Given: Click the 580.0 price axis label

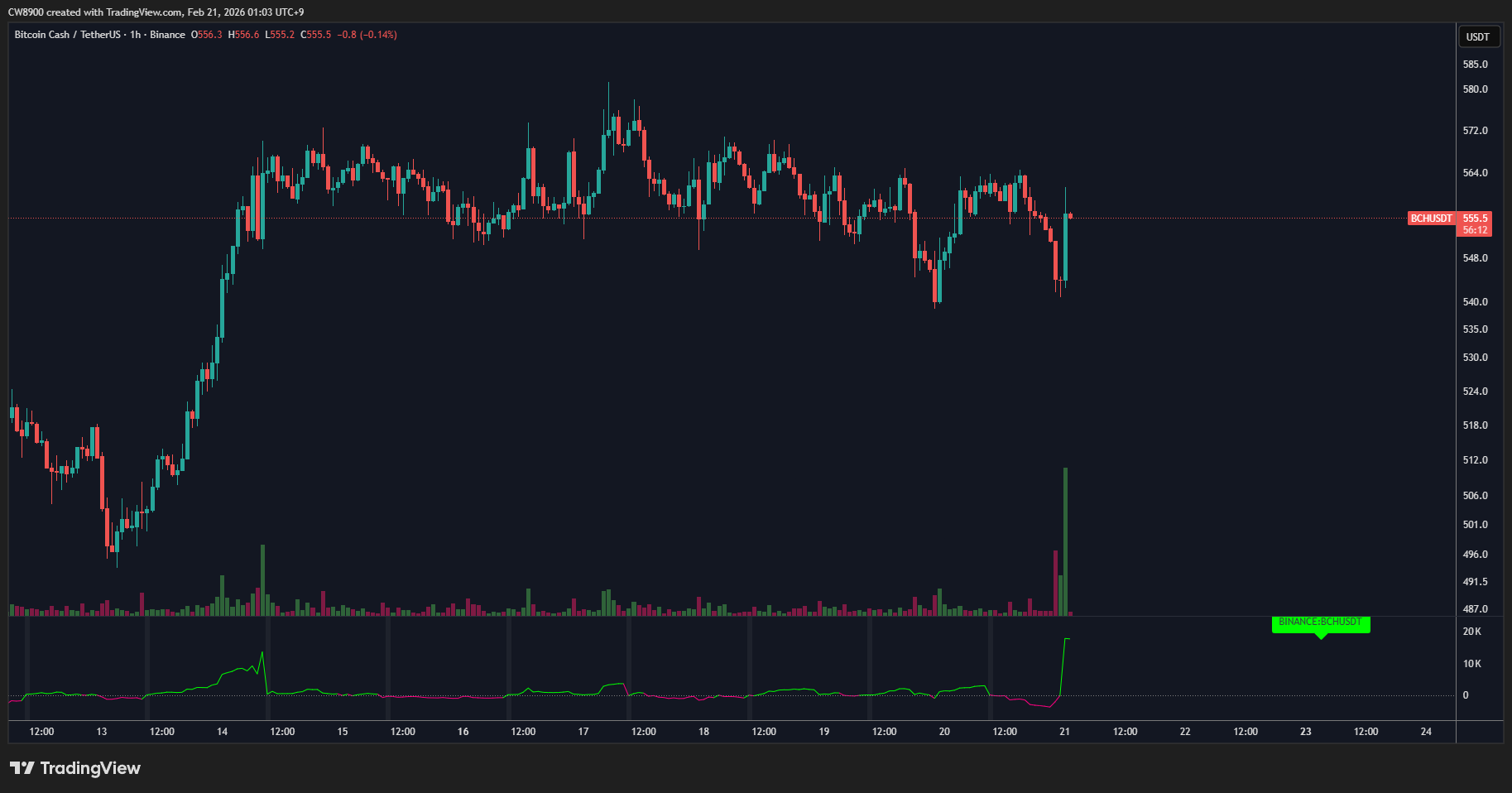Looking at the screenshot, I should [1475, 89].
